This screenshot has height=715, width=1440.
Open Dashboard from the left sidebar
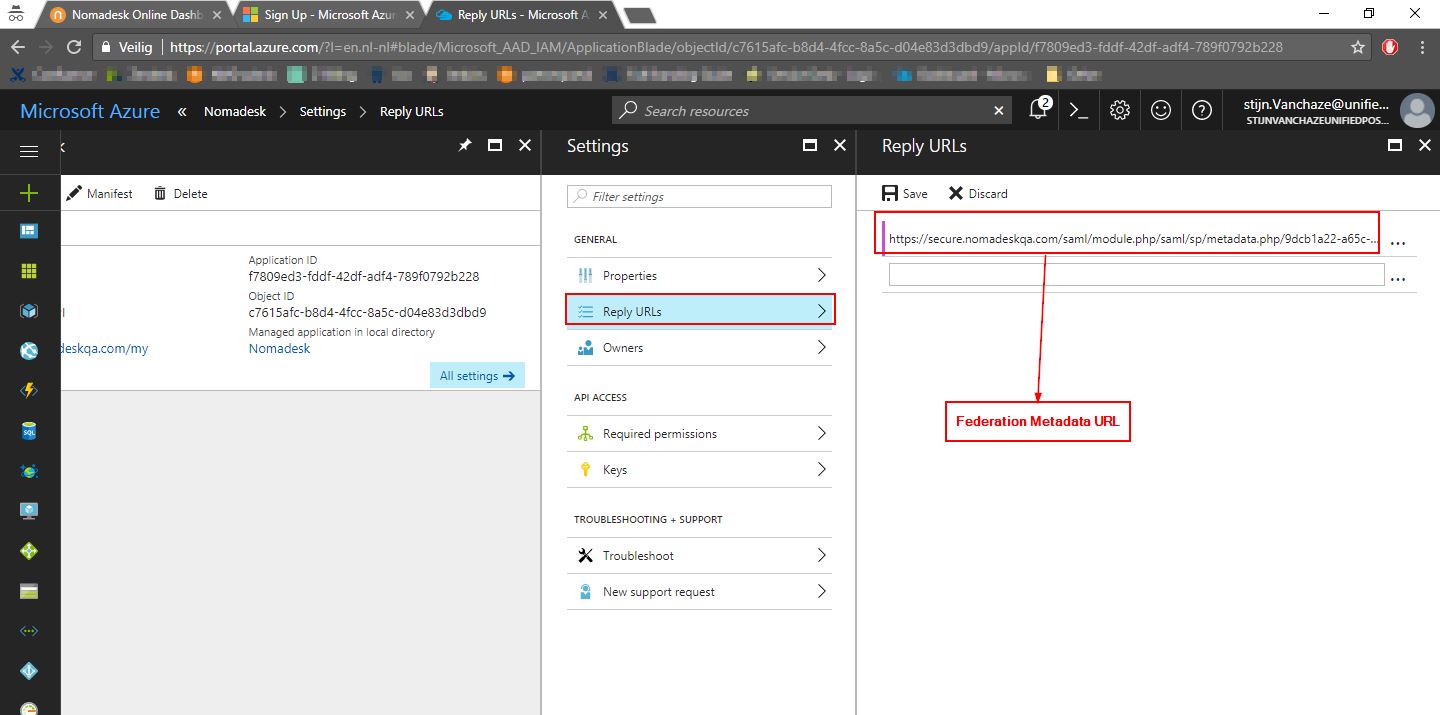(29, 231)
